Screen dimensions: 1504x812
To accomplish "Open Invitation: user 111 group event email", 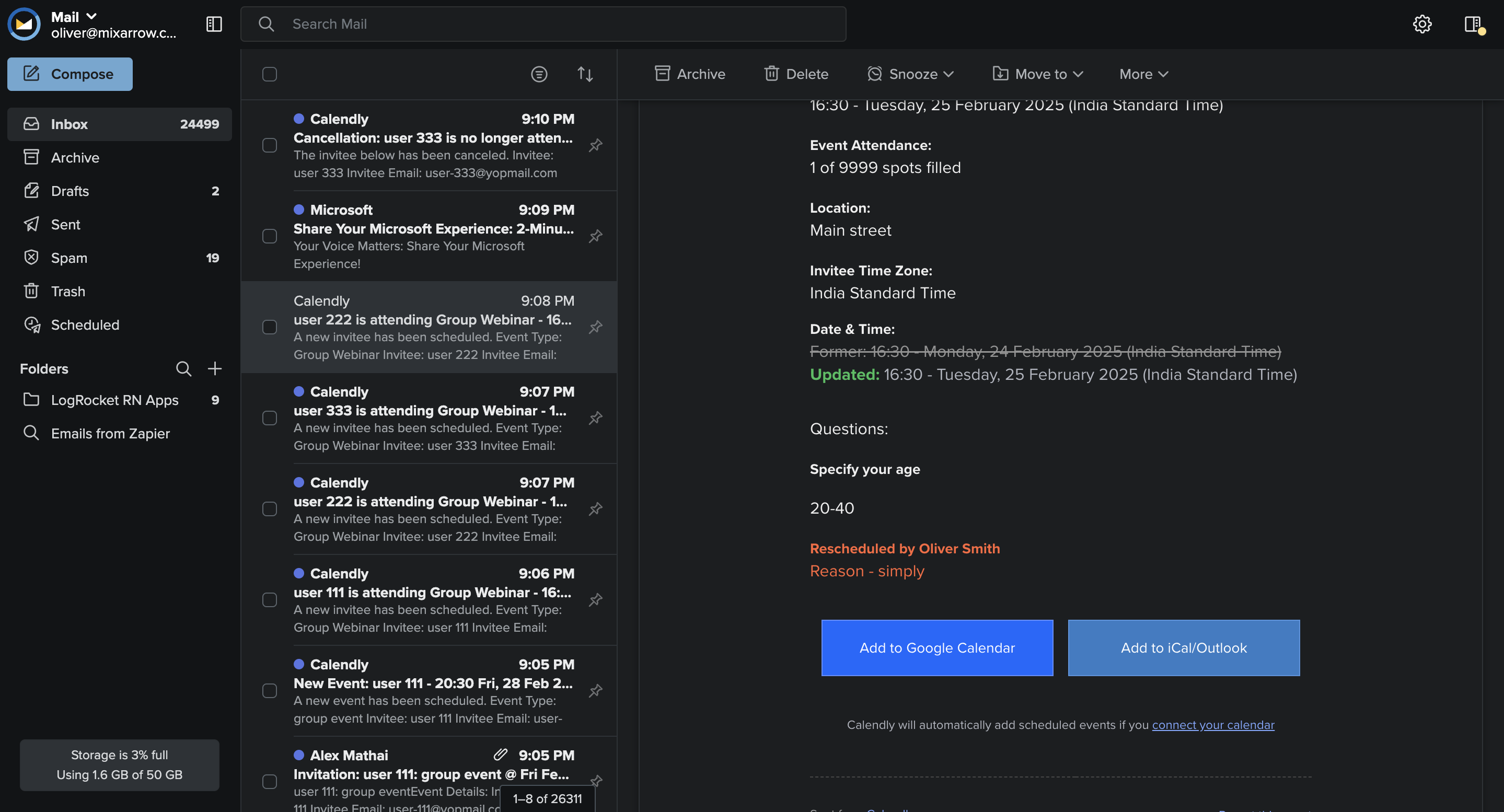I will click(429, 775).
